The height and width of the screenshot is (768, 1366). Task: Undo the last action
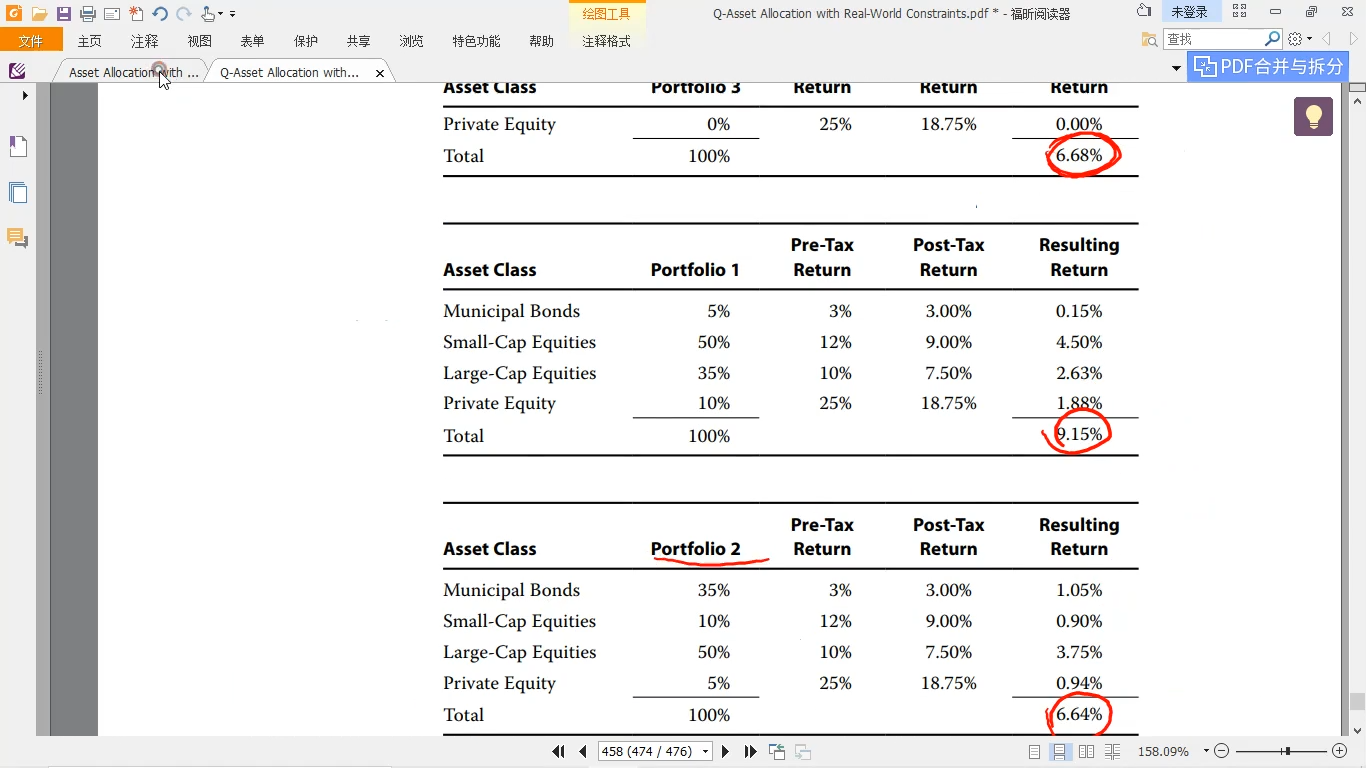160,14
